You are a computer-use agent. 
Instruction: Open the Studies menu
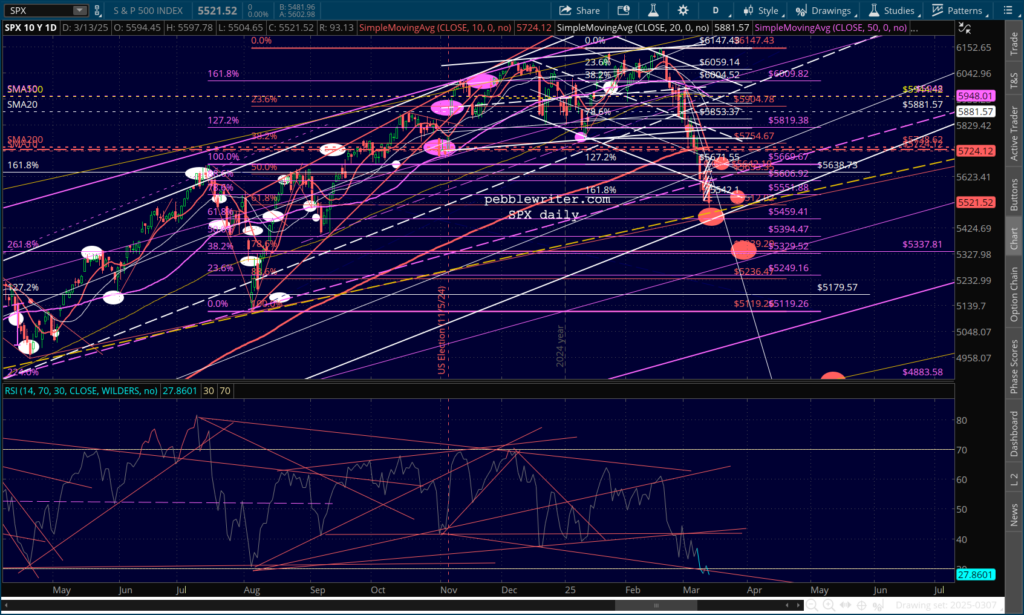[x=891, y=10]
